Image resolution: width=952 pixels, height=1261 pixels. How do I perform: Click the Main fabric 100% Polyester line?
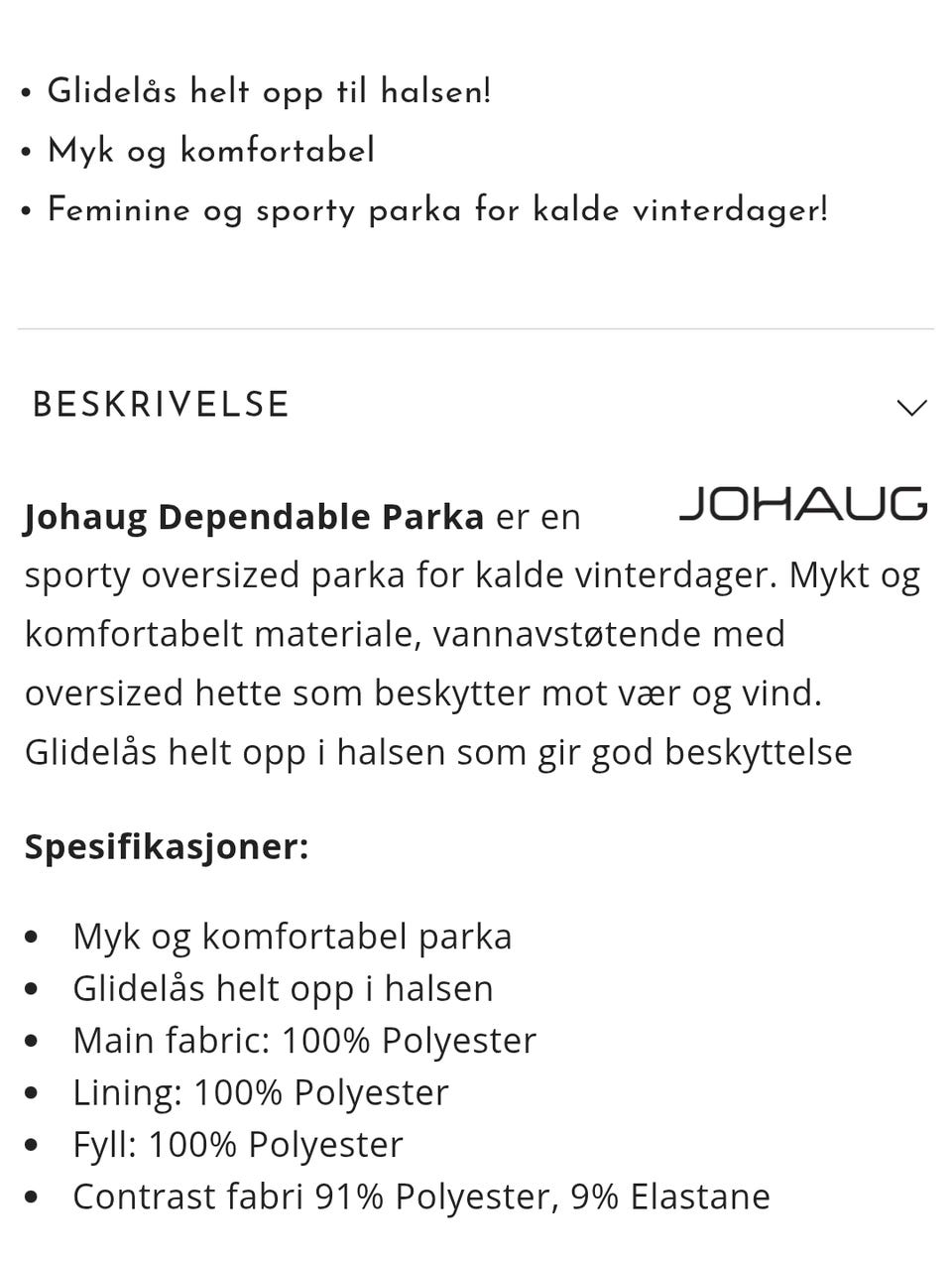[303, 1041]
